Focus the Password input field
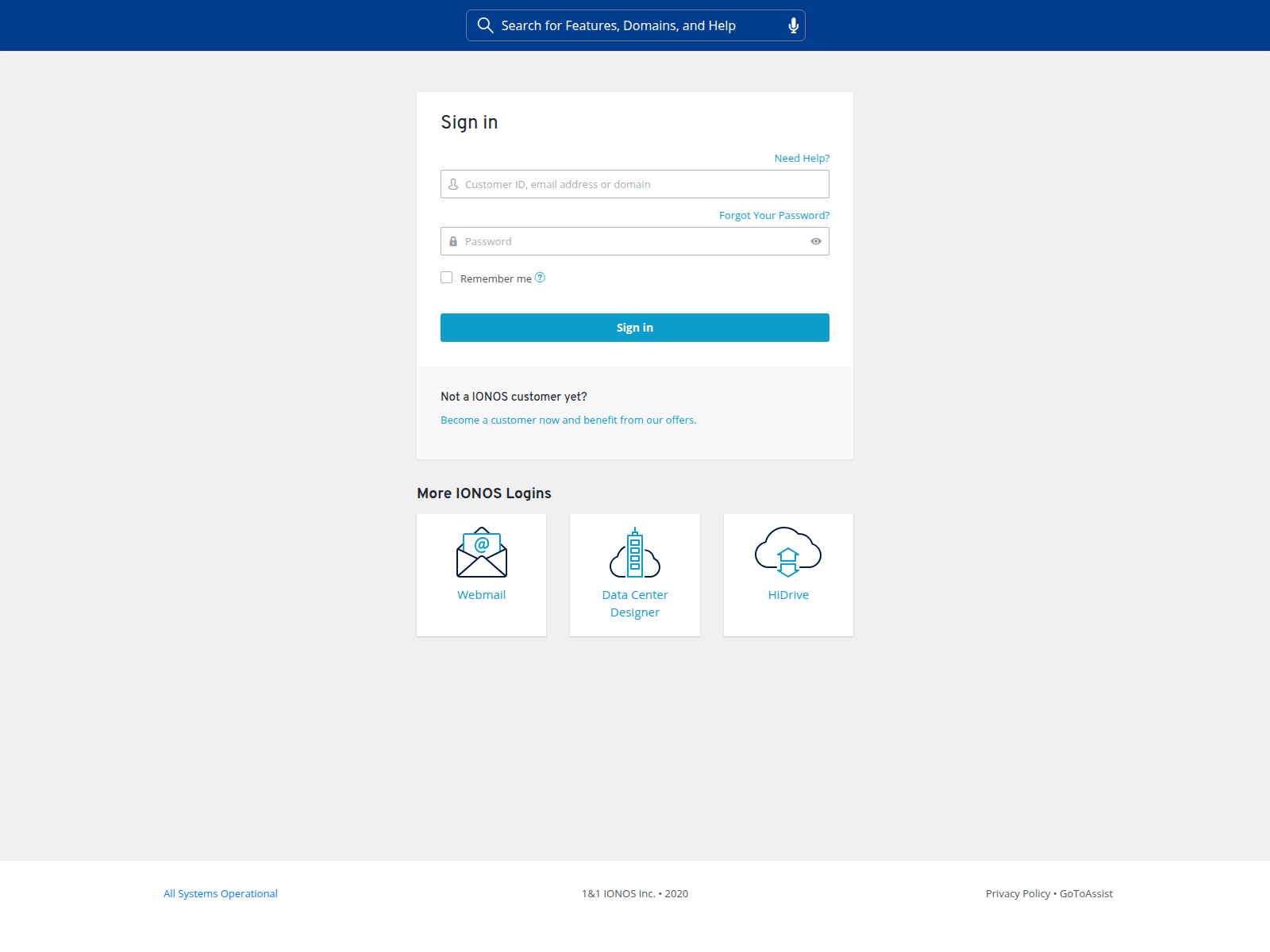The height and width of the screenshot is (952, 1270). coord(635,241)
